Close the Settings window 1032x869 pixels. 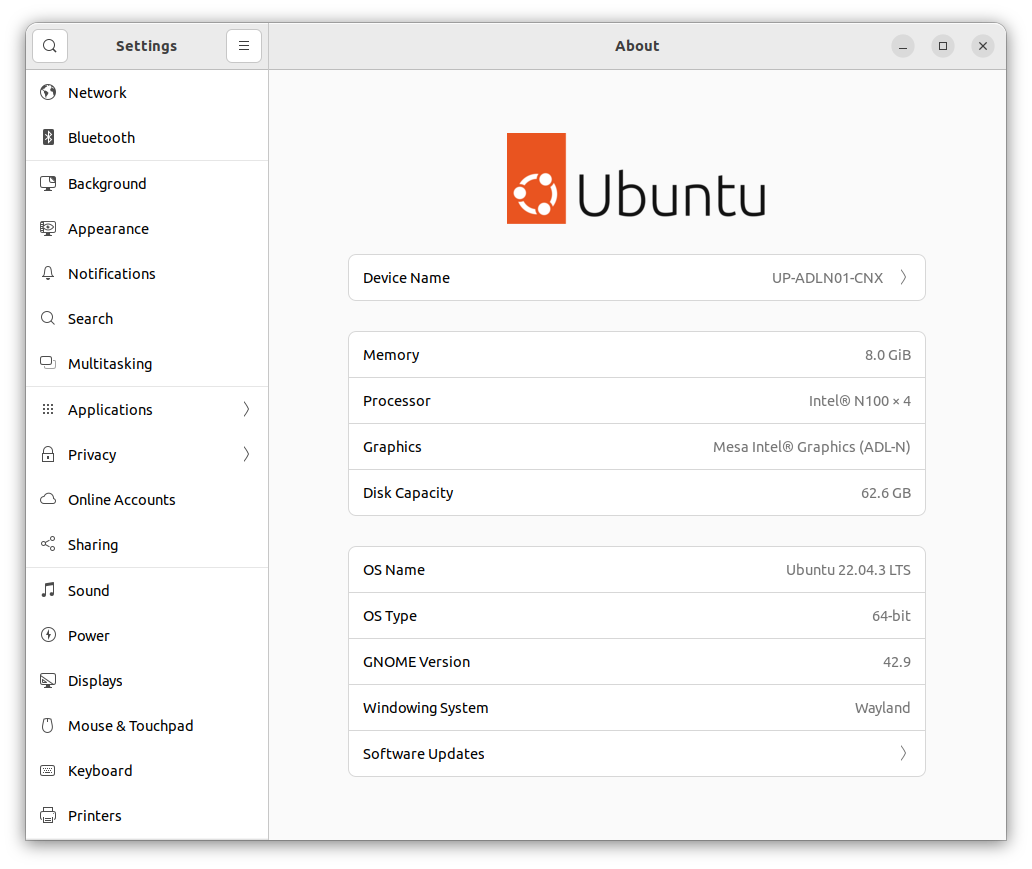[983, 46]
